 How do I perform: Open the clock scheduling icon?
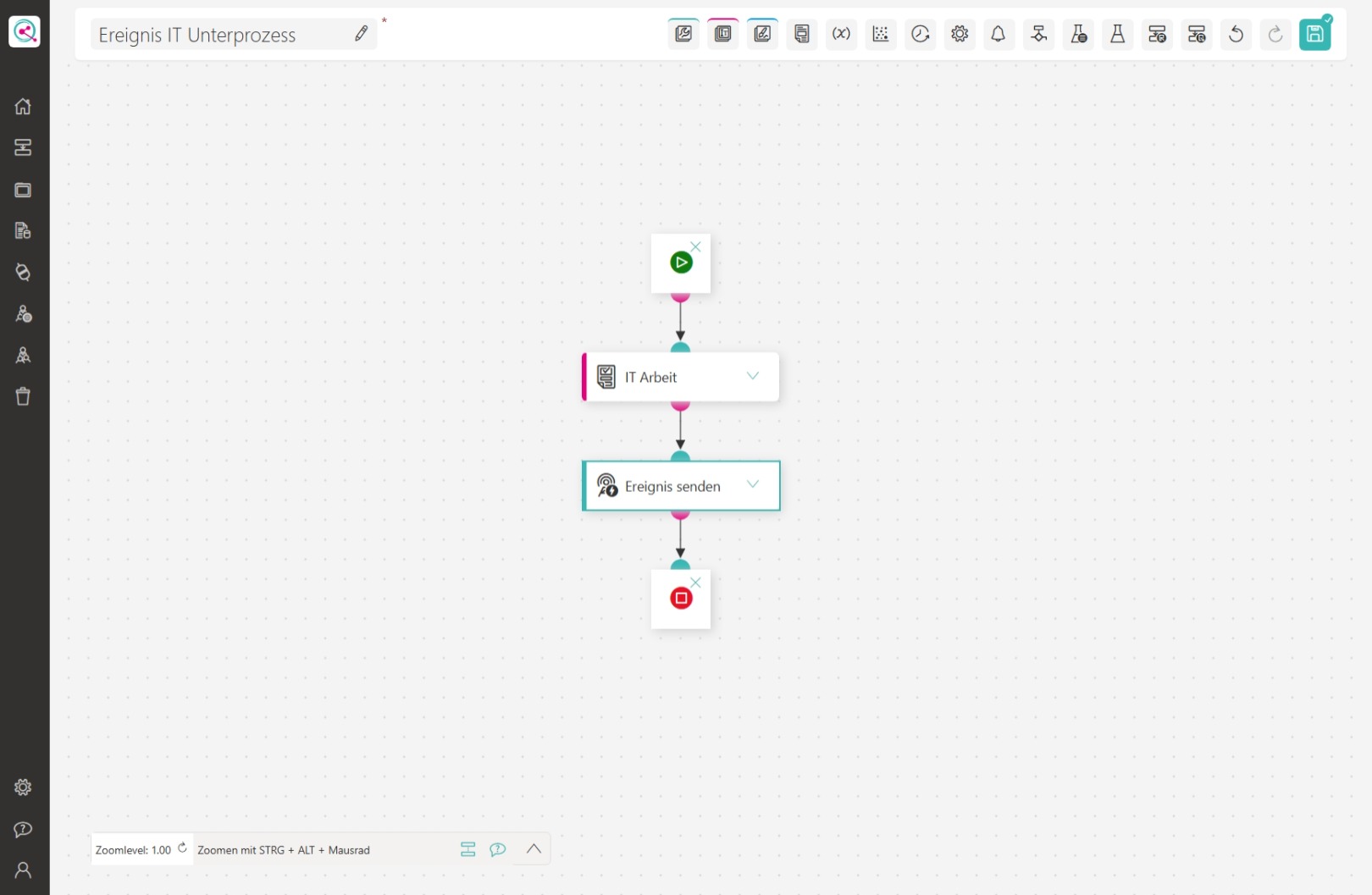click(920, 34)
